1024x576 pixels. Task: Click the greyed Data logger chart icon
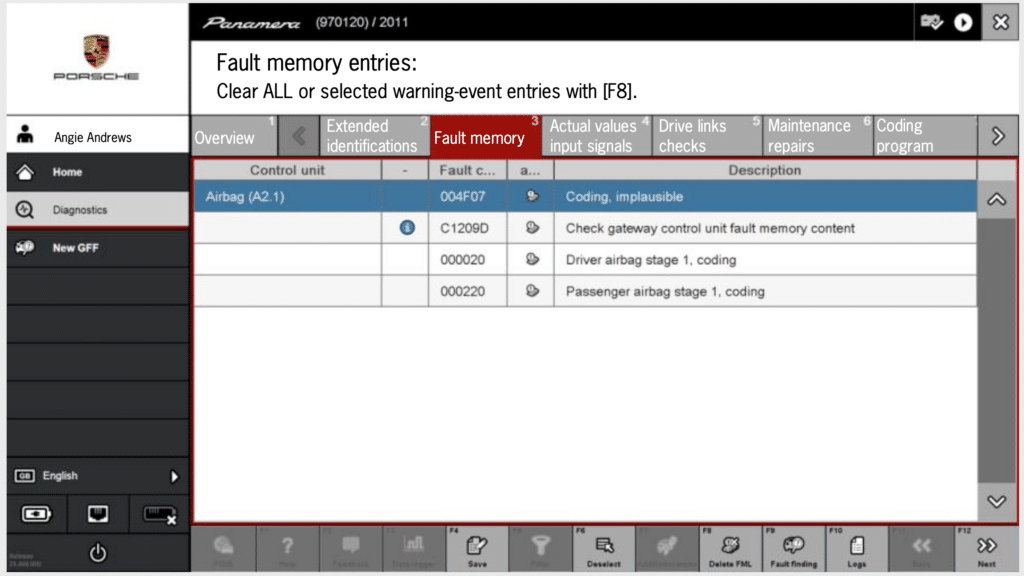click(413, 549)
